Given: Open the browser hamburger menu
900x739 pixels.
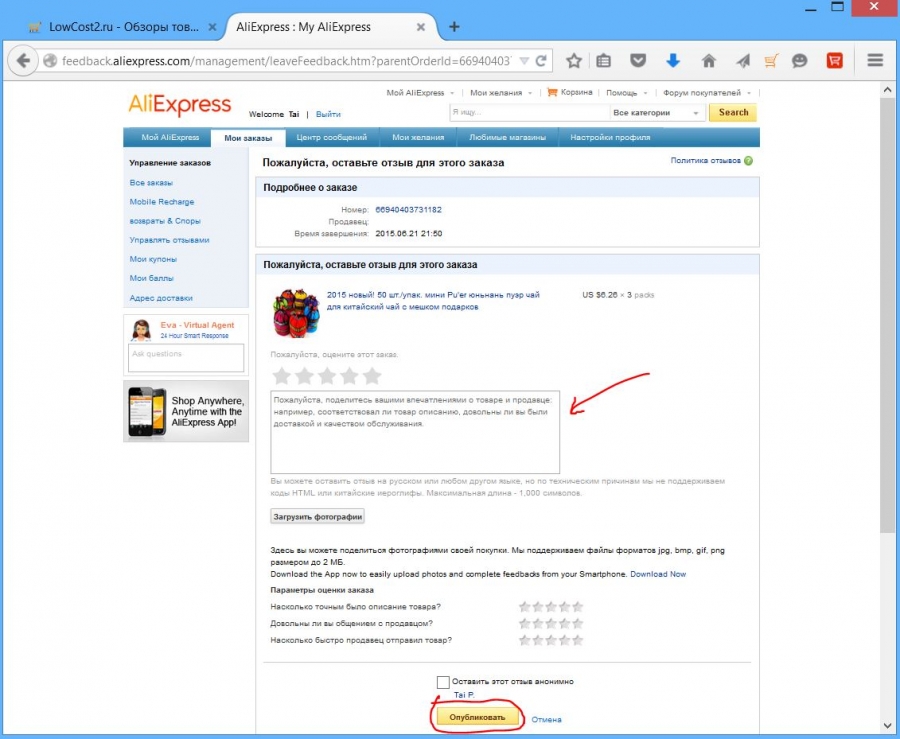Looking at the screenshot, I should tap(875, 60).
